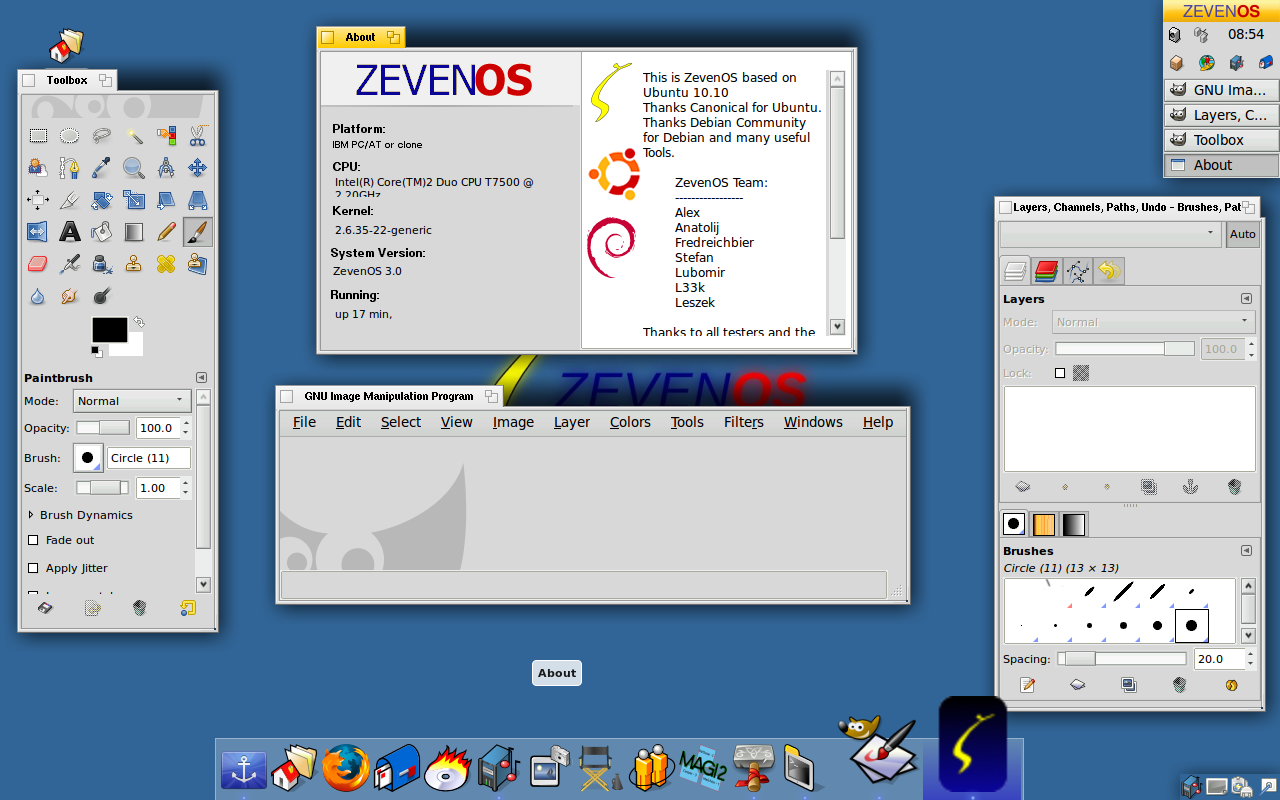Click the brush Spacing slider

point(1122,659)
